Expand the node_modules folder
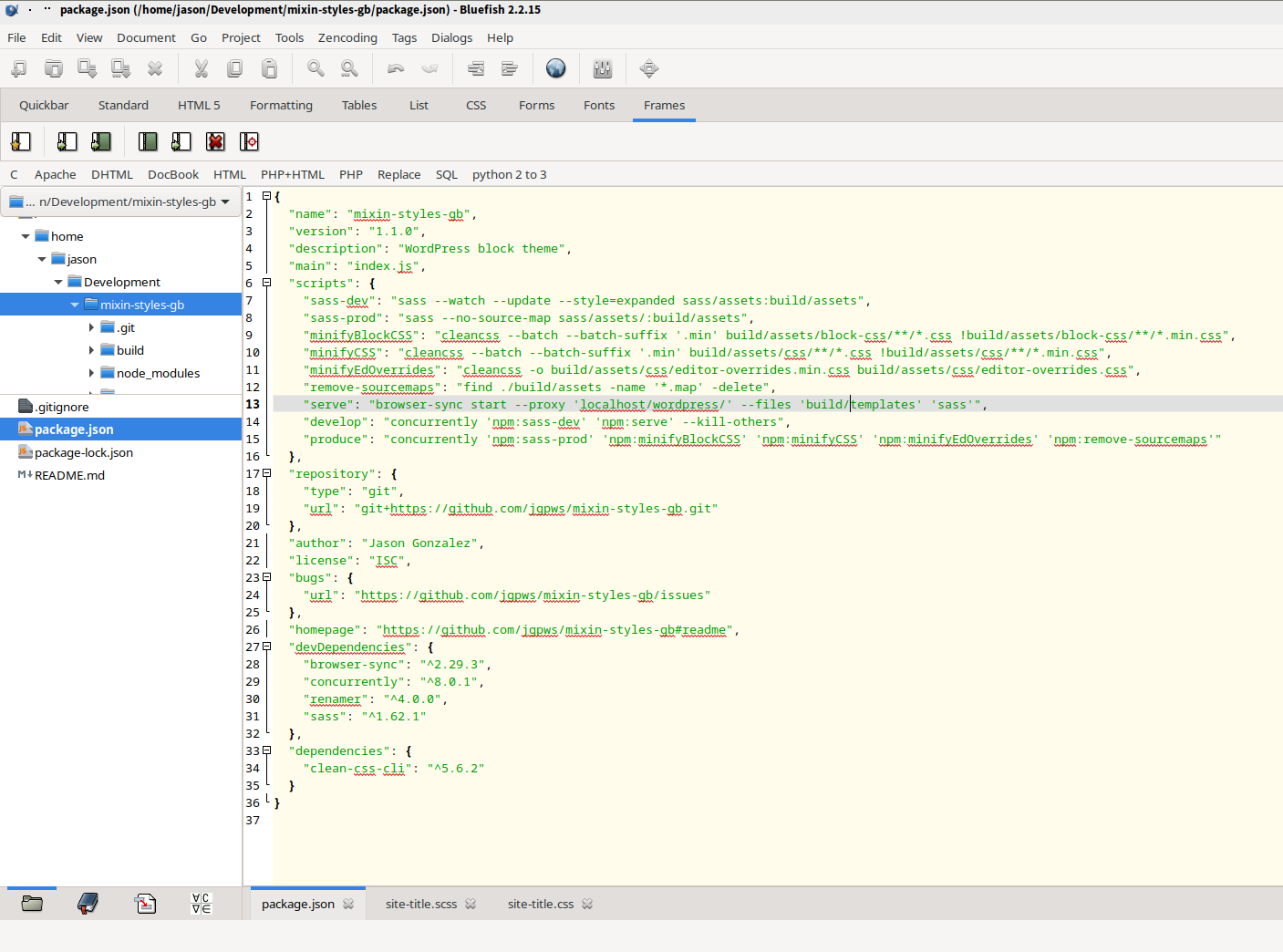1283x952 pixels. (x=91, y=373)
